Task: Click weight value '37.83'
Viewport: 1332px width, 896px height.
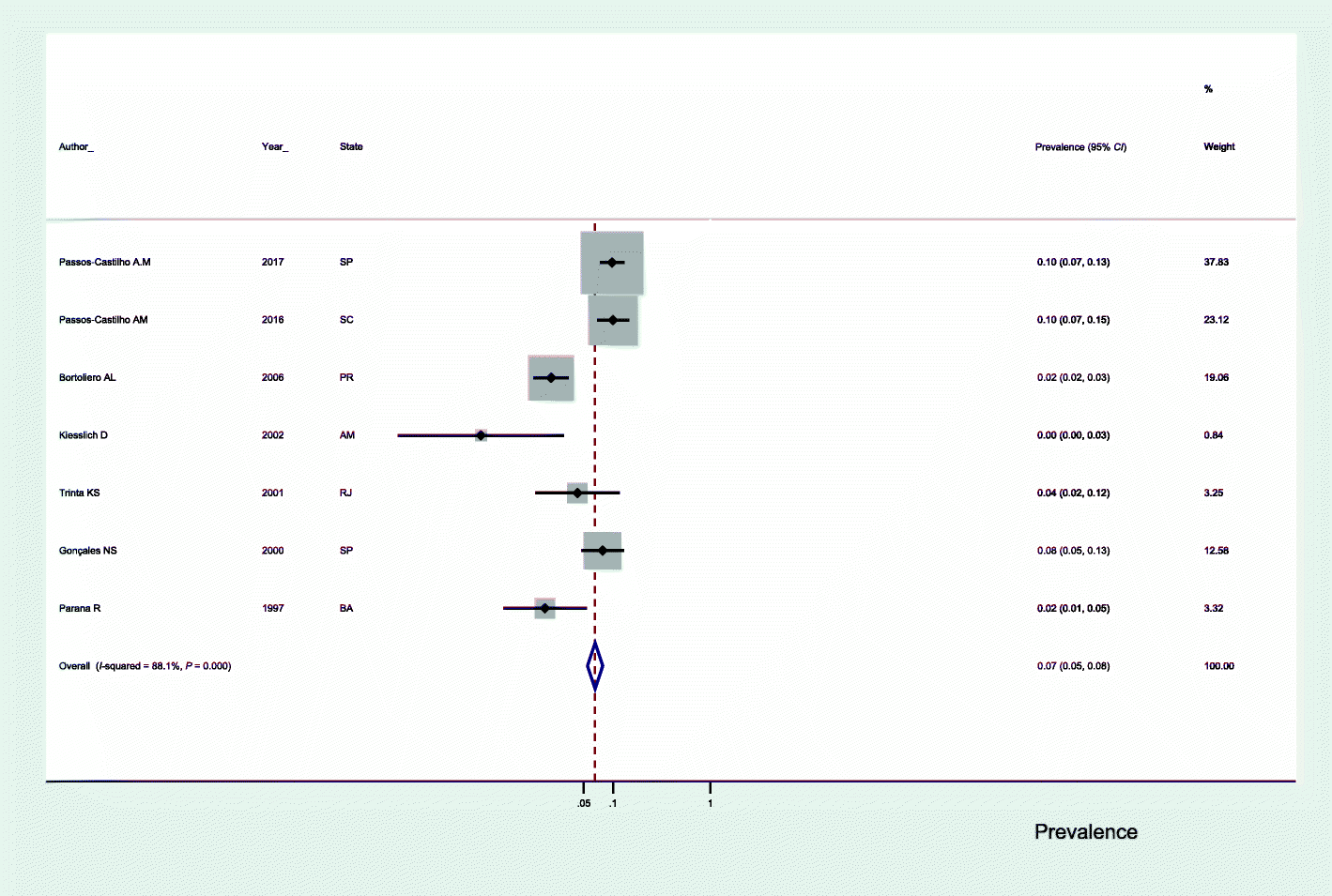Action: coord(1216,263)
